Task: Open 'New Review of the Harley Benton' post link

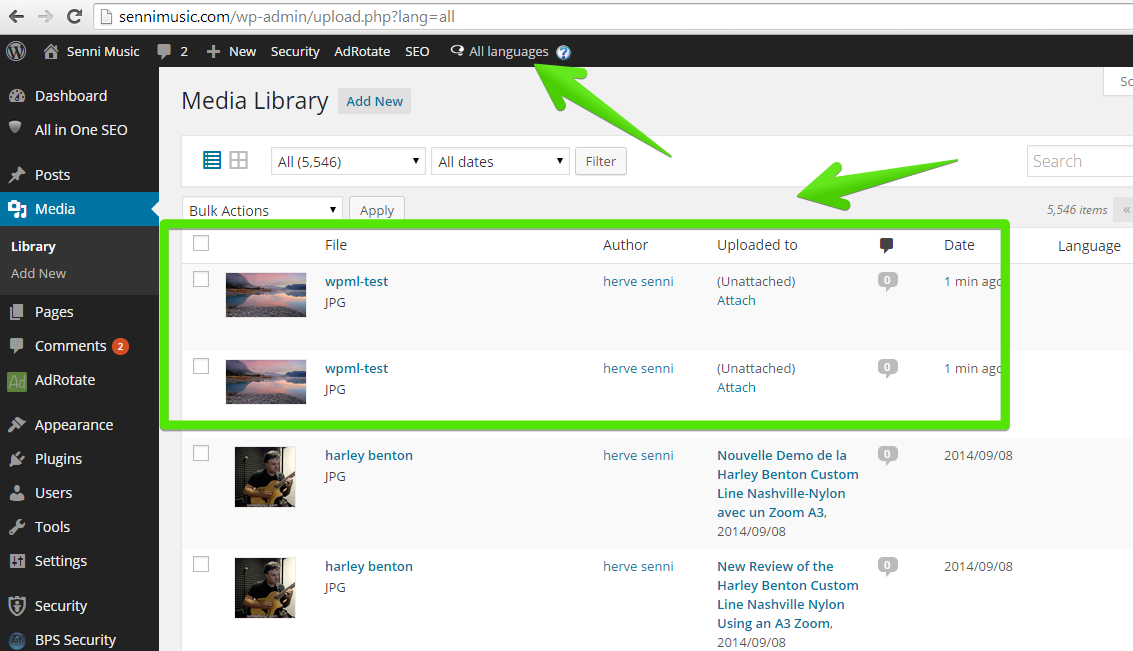Action: click(788, 595)
